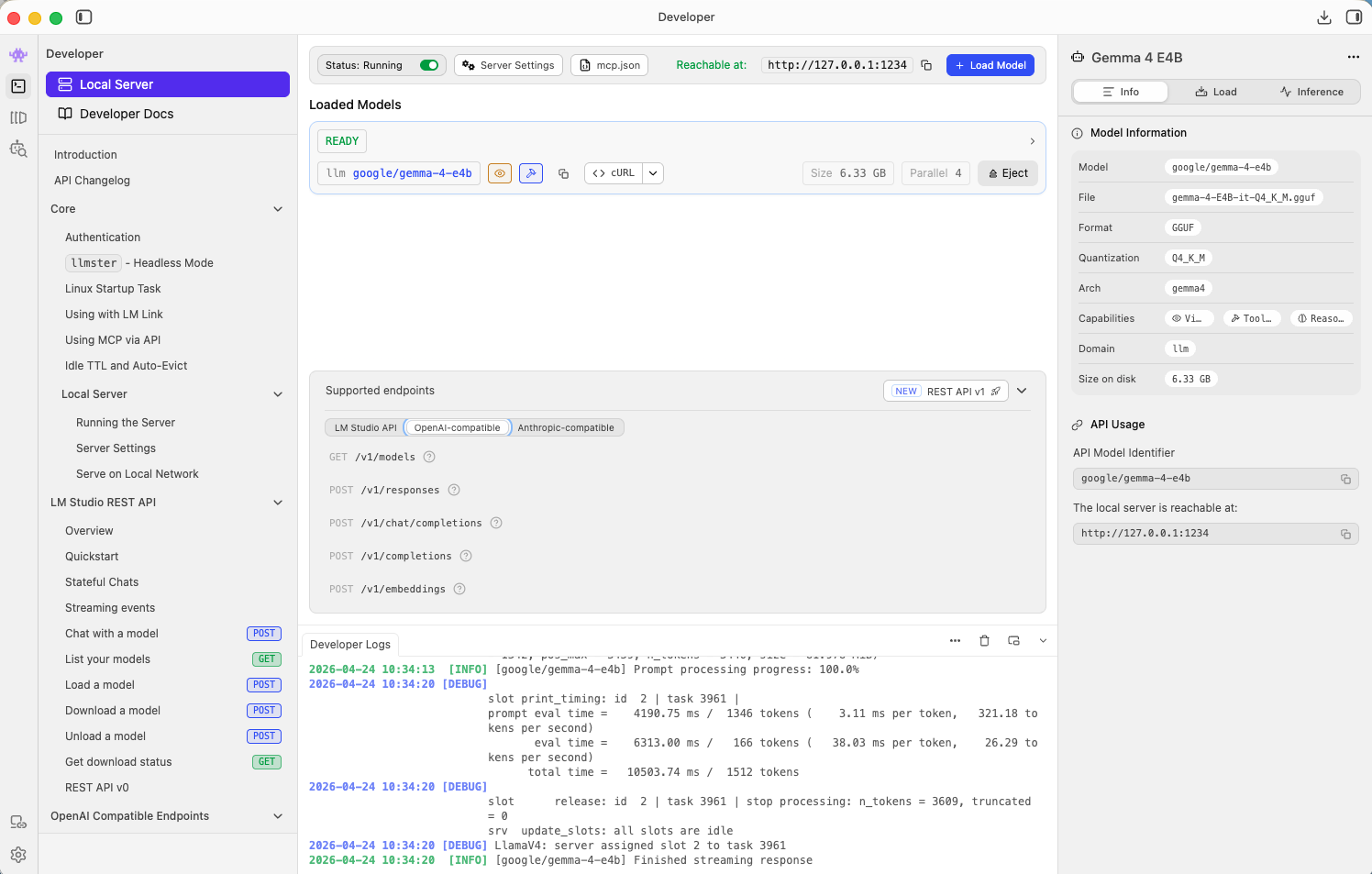Open app settings gear icon

[x=18, y=855]
